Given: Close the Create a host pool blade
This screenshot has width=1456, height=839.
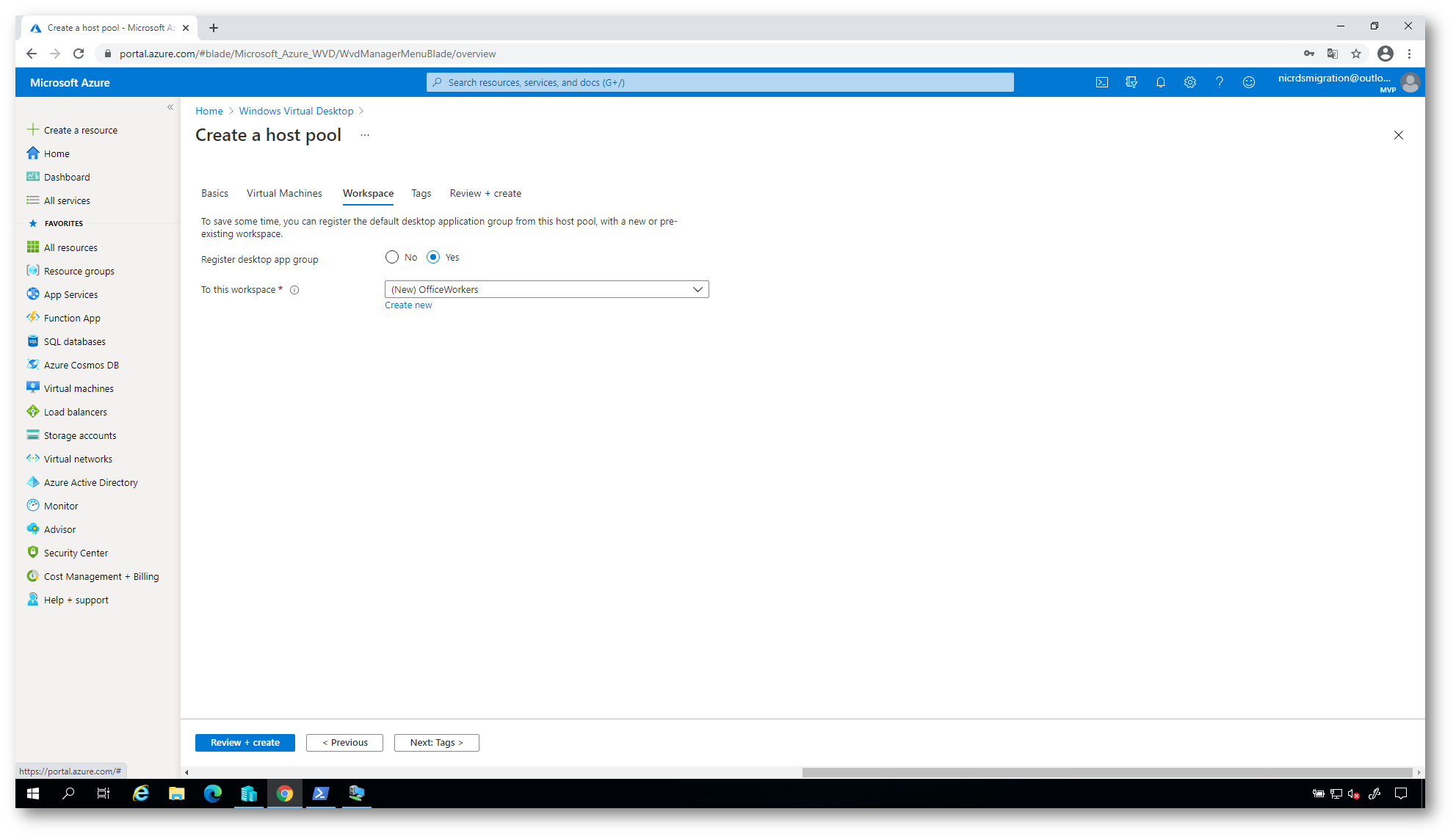Looking at the screenshot, I should click(1398, 135).
